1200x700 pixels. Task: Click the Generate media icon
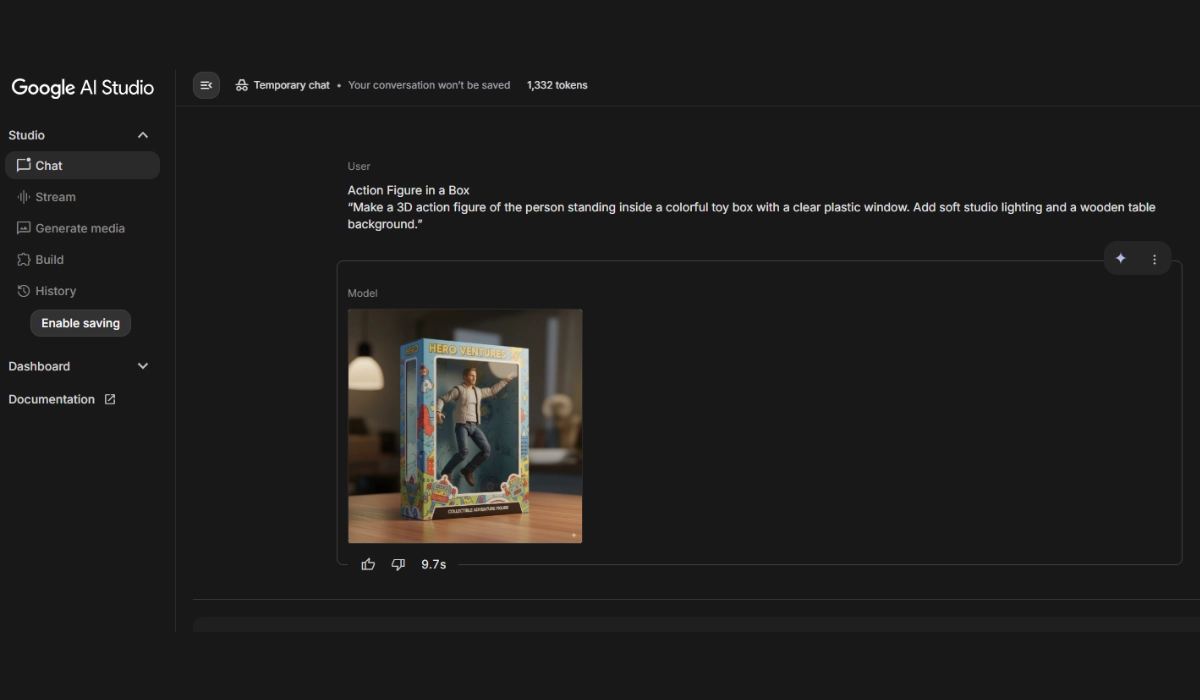(x=24, y=228)
